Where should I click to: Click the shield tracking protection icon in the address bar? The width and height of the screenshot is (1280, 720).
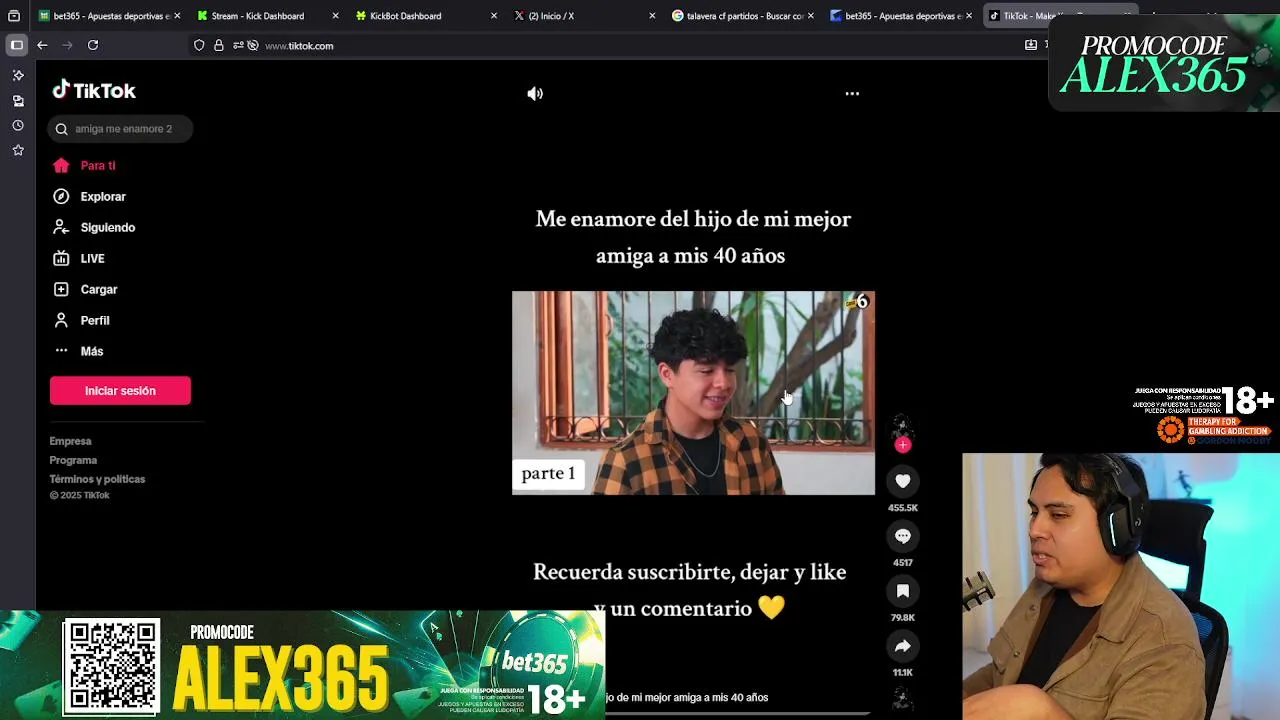pos(199,45)
